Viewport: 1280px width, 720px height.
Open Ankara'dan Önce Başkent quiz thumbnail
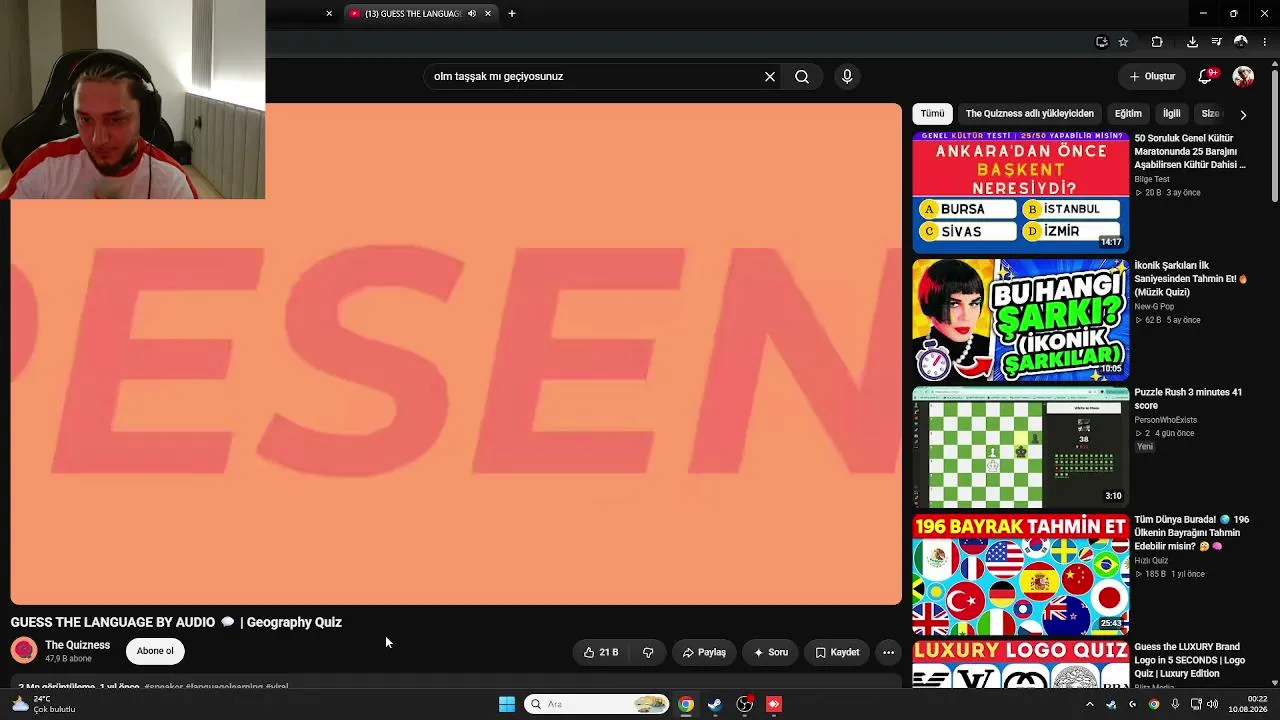pyautogui.click(x=1021, y=192)
